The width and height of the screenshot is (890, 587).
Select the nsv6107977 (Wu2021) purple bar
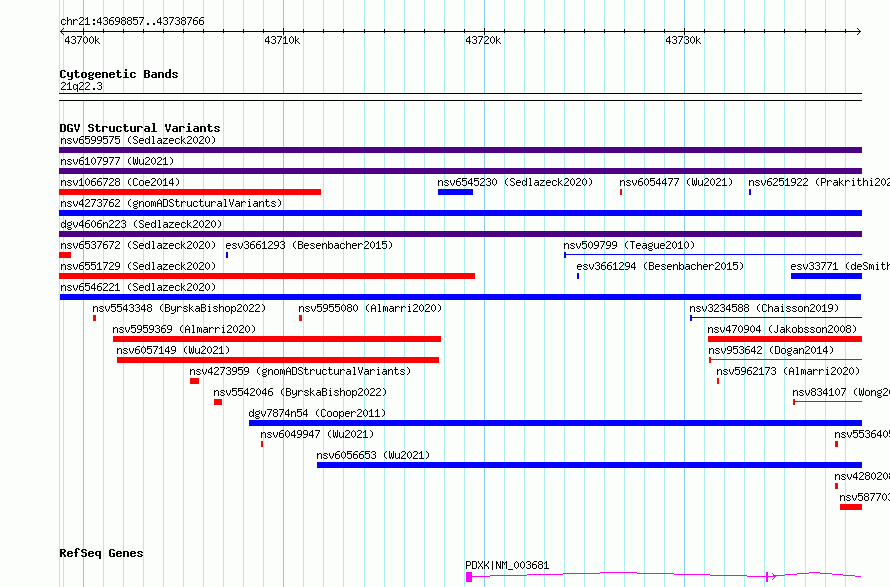460,171
